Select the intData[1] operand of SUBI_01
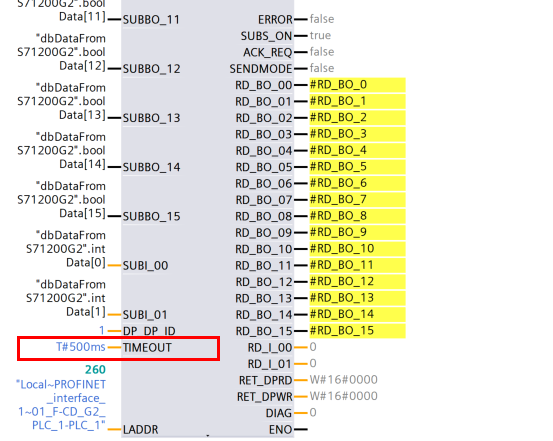This screenshot has height=441, width=553. 66,298
